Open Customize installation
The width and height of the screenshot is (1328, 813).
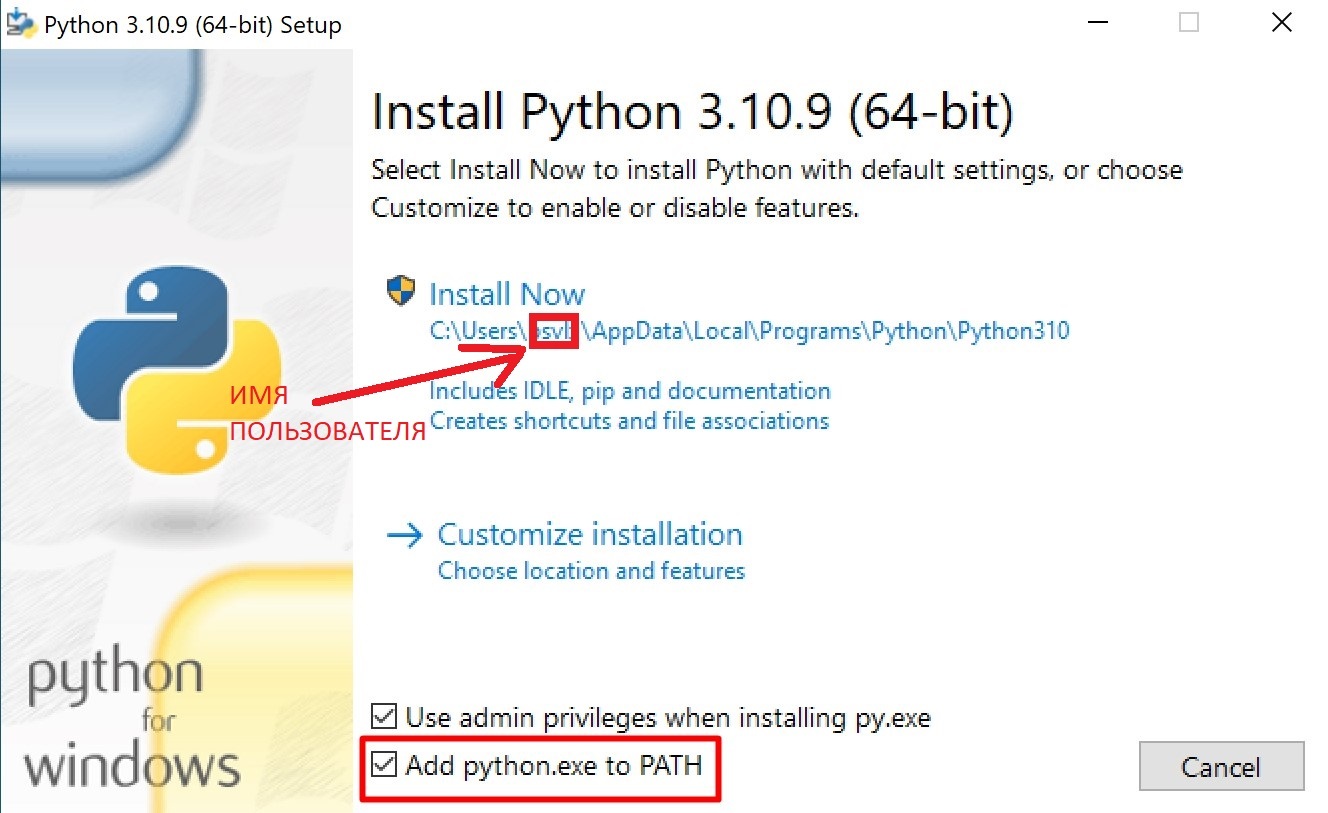tap(590, 534)
